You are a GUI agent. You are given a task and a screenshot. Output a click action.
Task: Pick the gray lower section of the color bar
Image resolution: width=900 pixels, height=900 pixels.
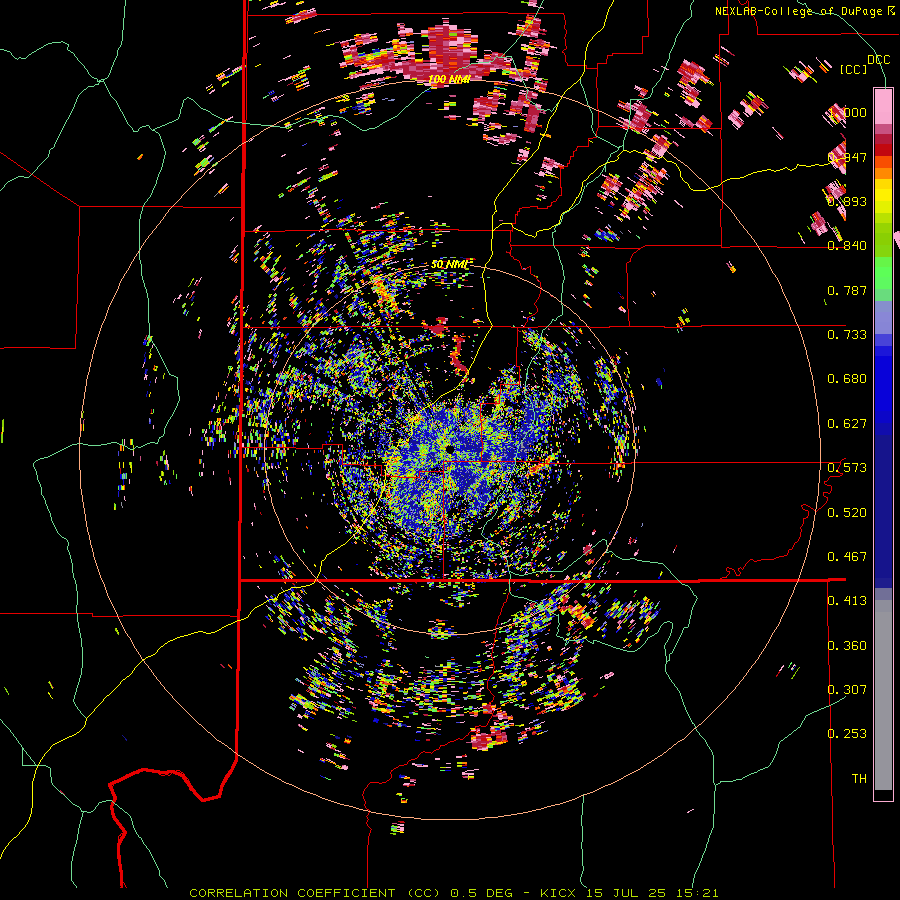tap(883, 695)
